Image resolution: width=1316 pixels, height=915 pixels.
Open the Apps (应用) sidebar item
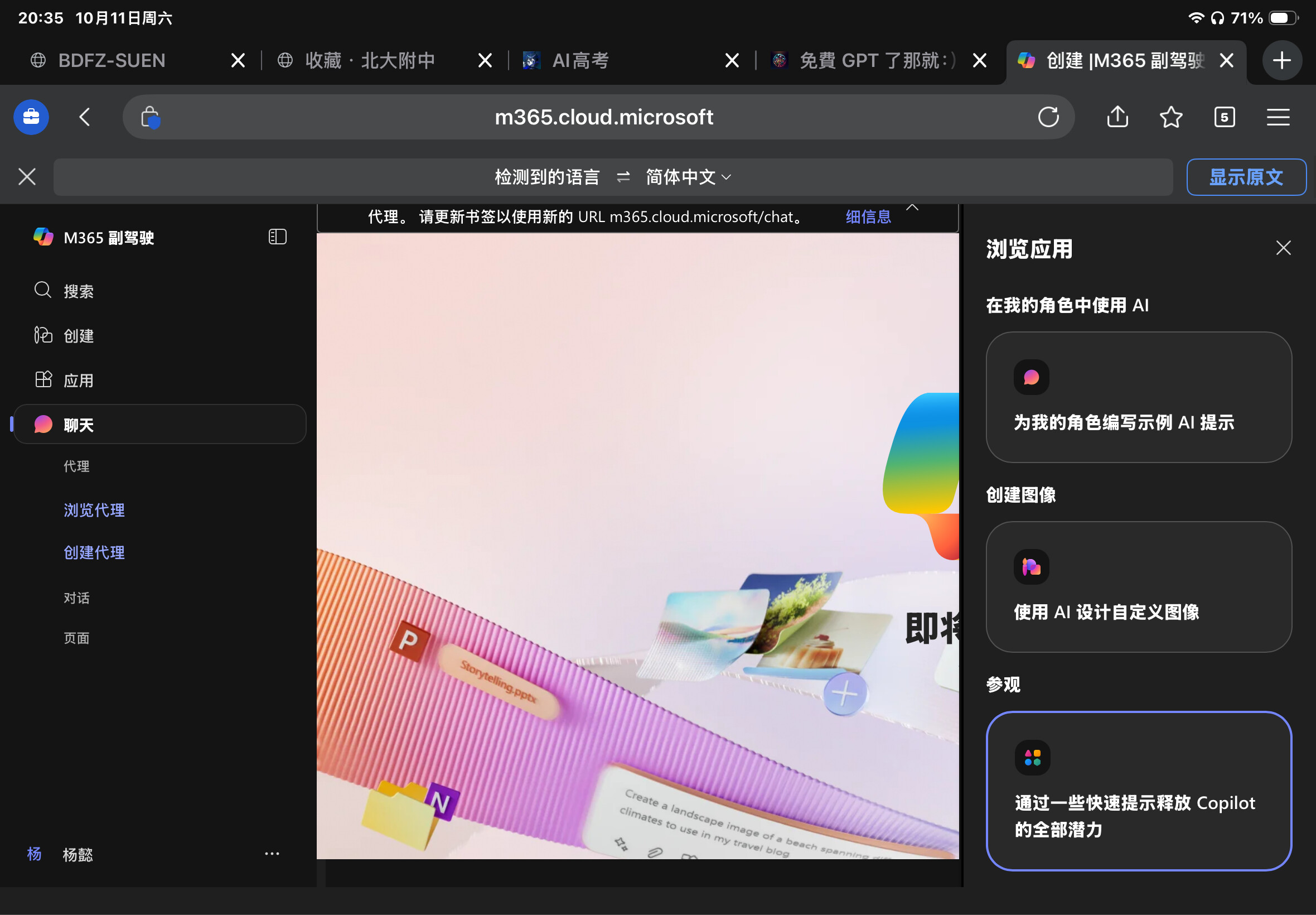[x=78, y=380]
